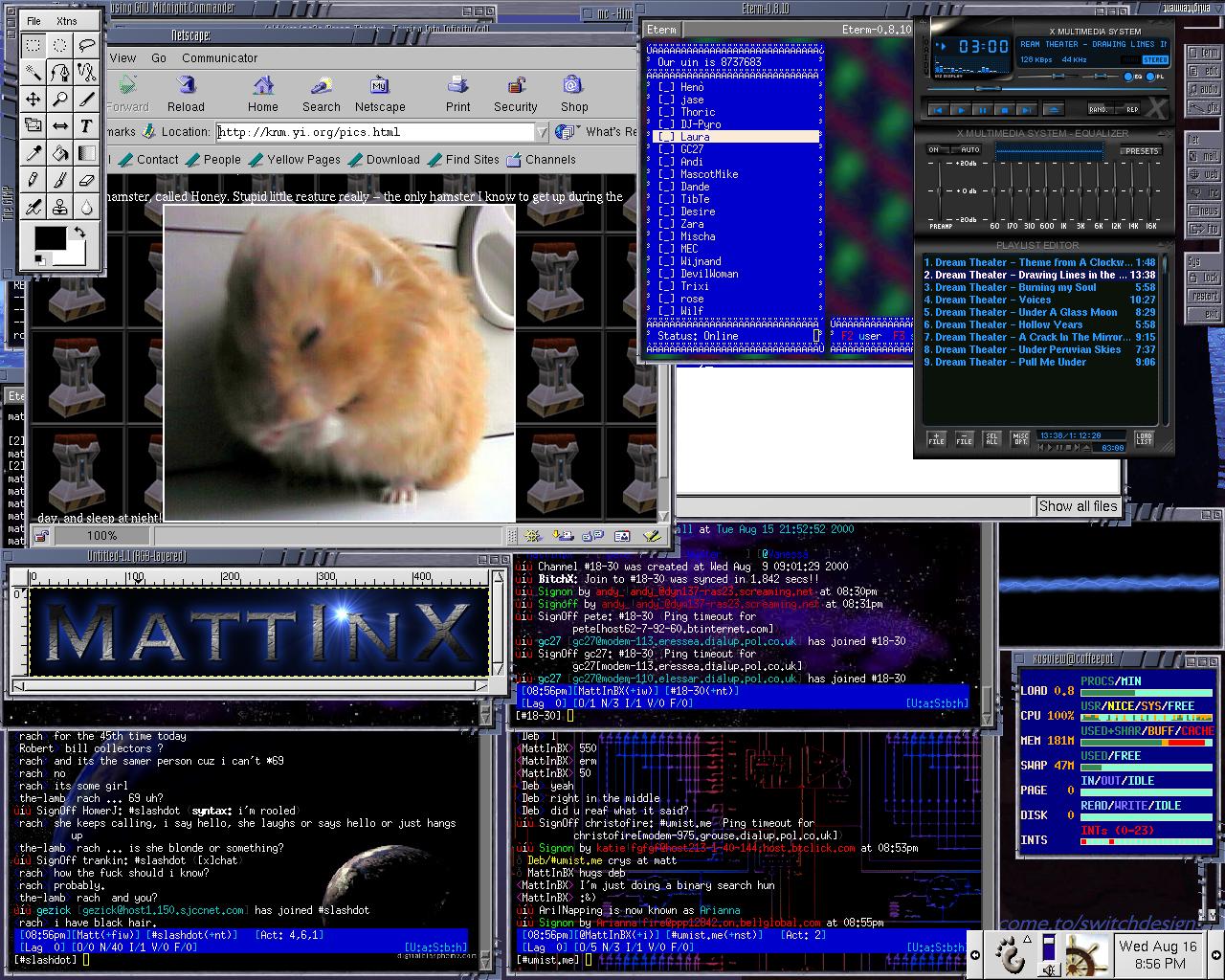
Task: Toggle the checkbox next to MascotMike
Action: click(x=667, y=174)
